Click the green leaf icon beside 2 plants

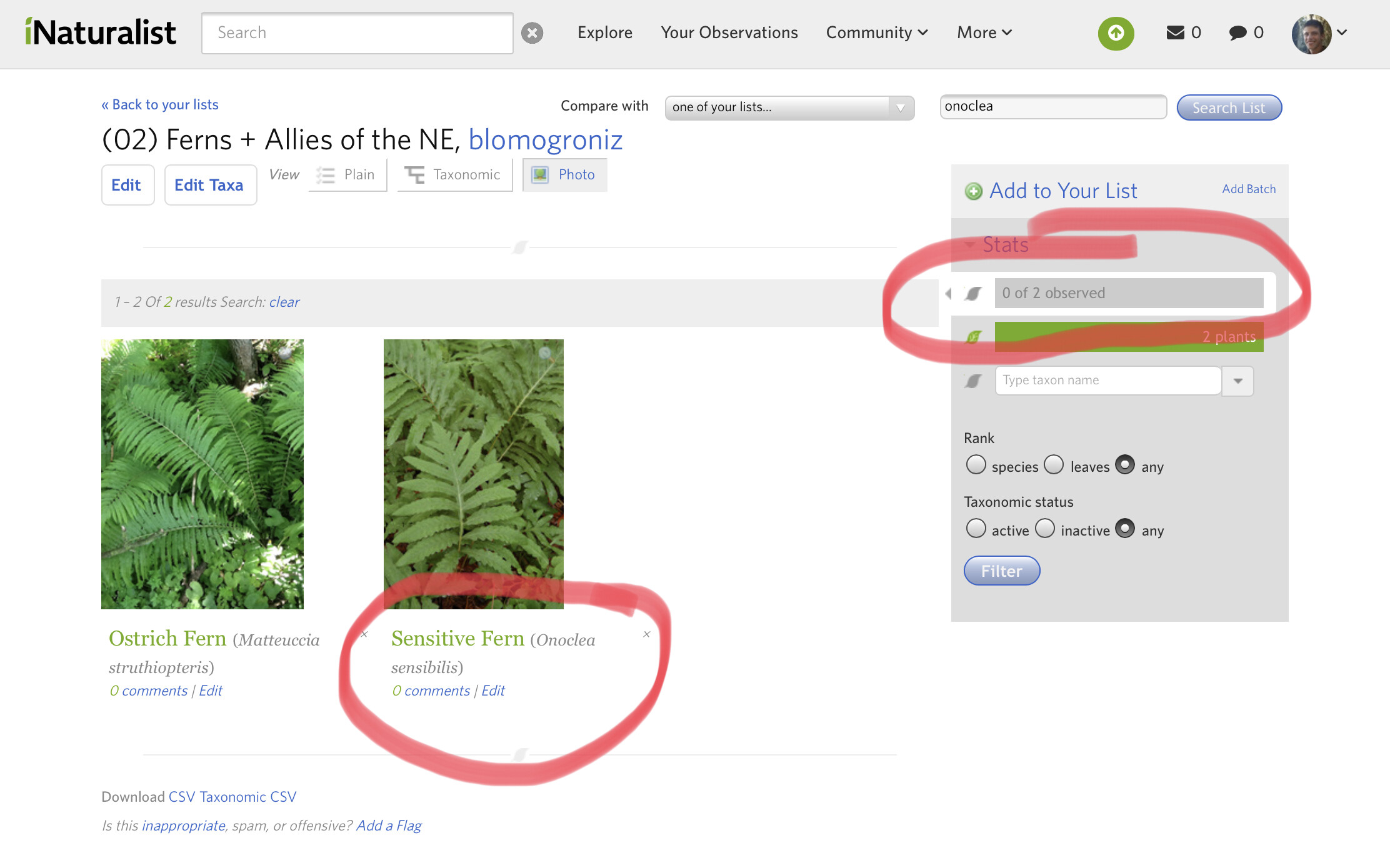coord(973,337)
